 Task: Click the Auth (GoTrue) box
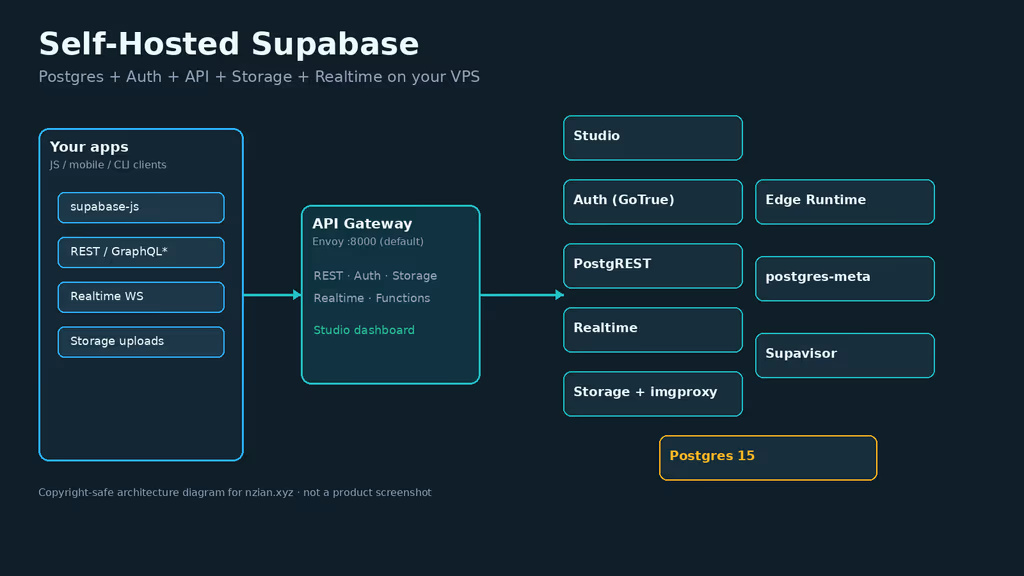(x=653, y=202)
